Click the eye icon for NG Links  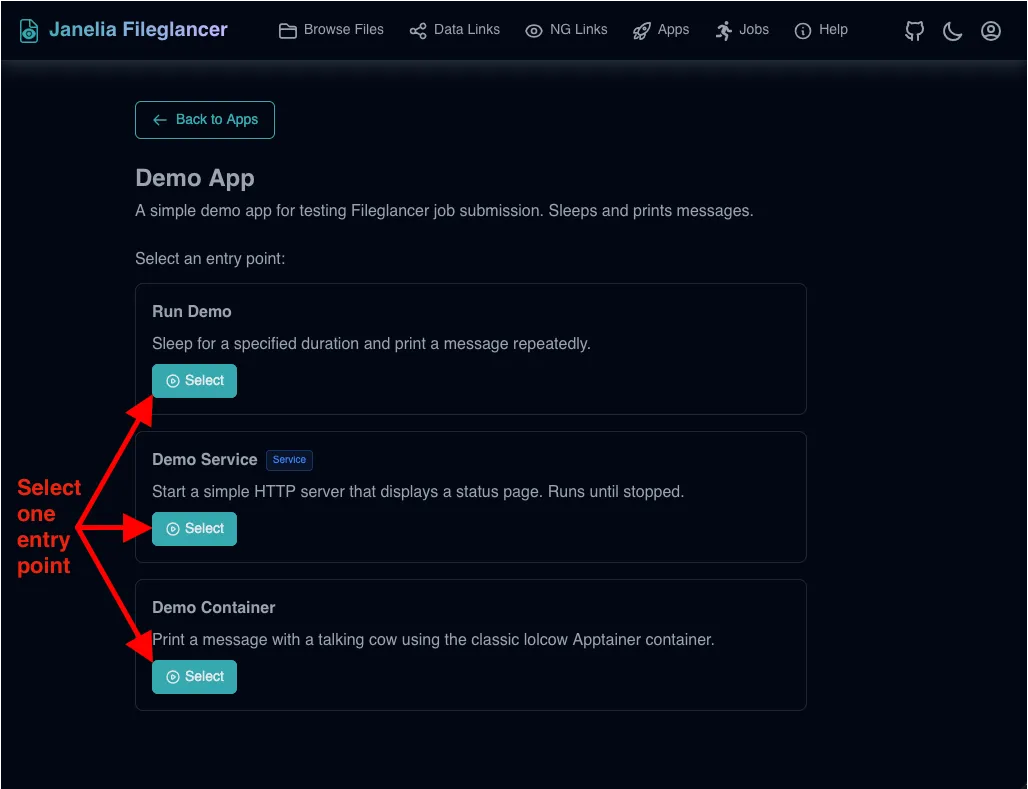534,31
